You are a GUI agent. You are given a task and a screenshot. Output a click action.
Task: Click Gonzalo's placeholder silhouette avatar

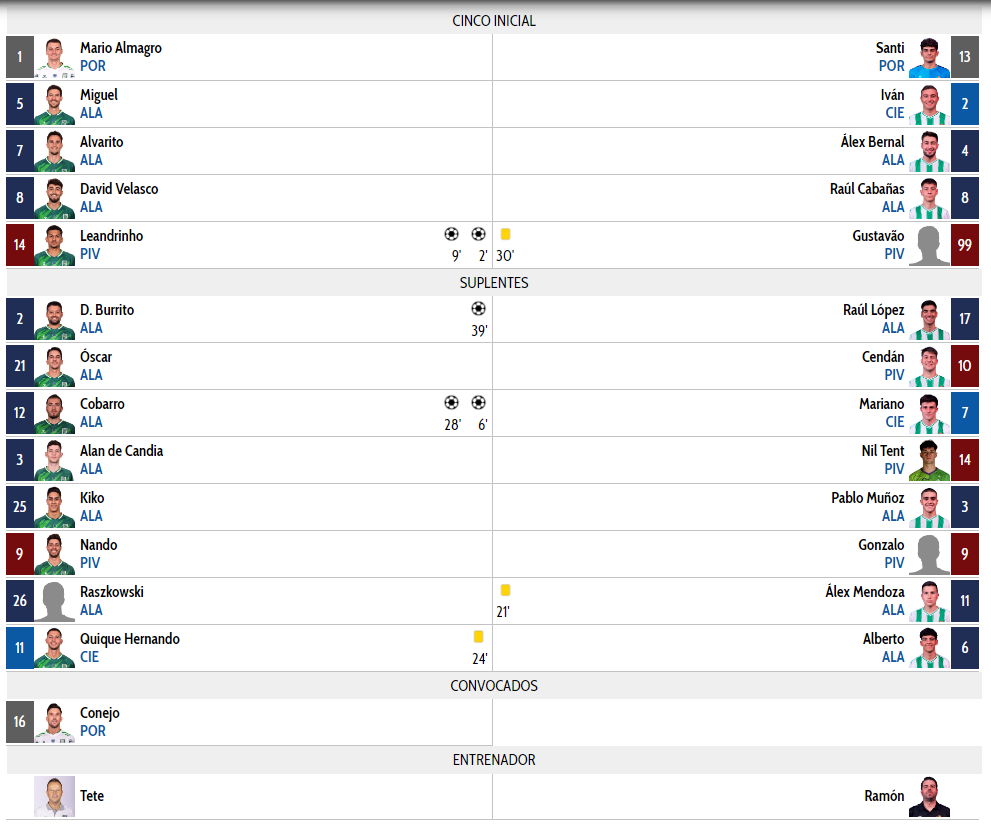pyautogui.click(x=928, y=554)
